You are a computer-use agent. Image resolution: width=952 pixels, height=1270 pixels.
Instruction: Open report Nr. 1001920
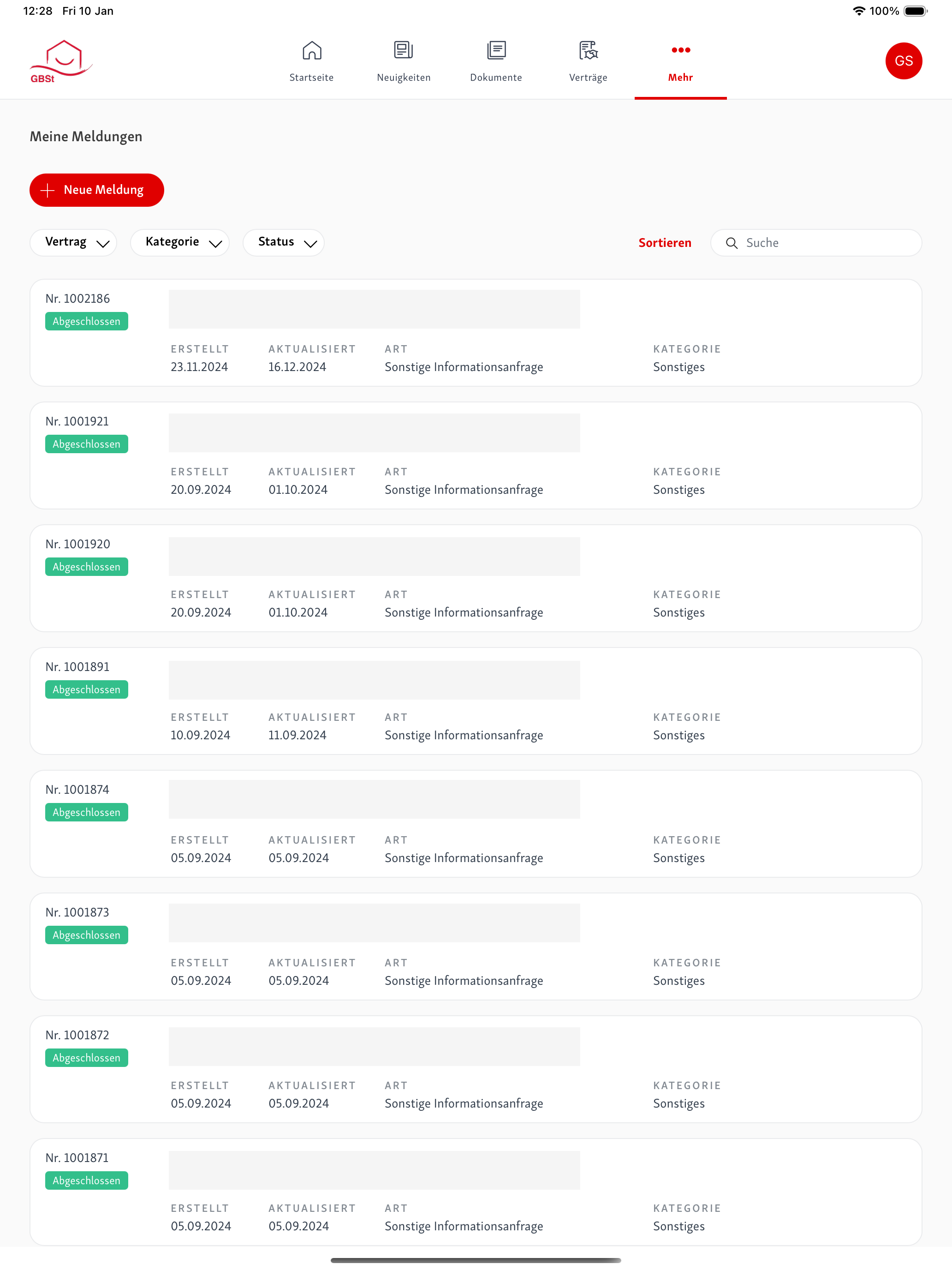[x=476, y=578]
